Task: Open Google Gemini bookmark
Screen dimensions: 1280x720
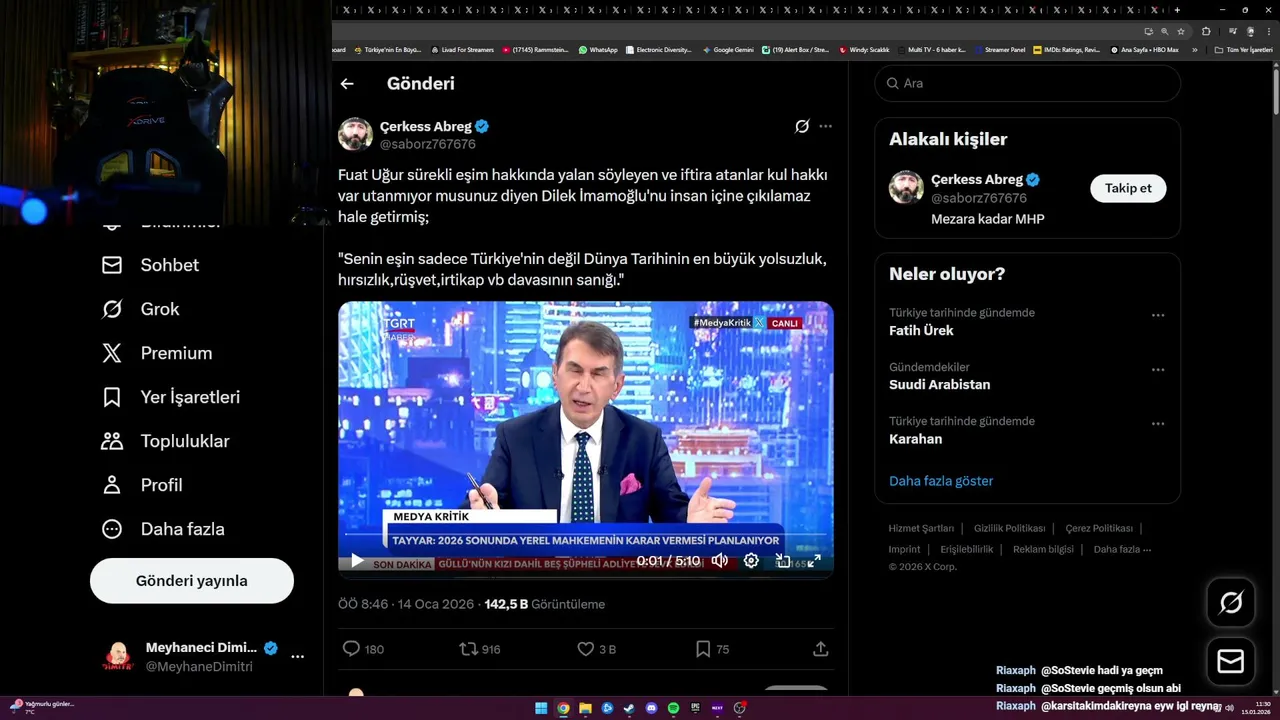Action: click(728, 49)
